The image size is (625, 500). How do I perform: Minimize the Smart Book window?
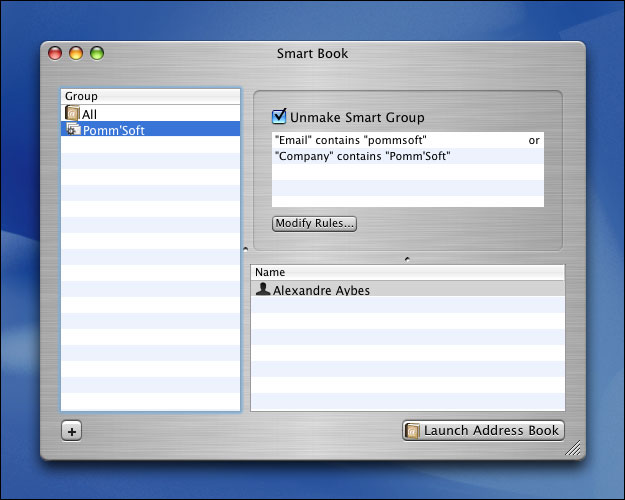[76, 53]
